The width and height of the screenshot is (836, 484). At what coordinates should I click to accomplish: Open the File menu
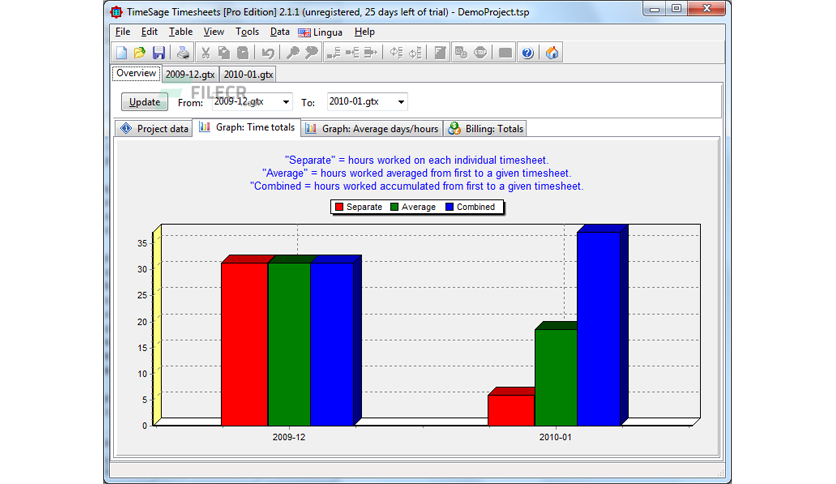pyautogui.click(x=123, y=32)
